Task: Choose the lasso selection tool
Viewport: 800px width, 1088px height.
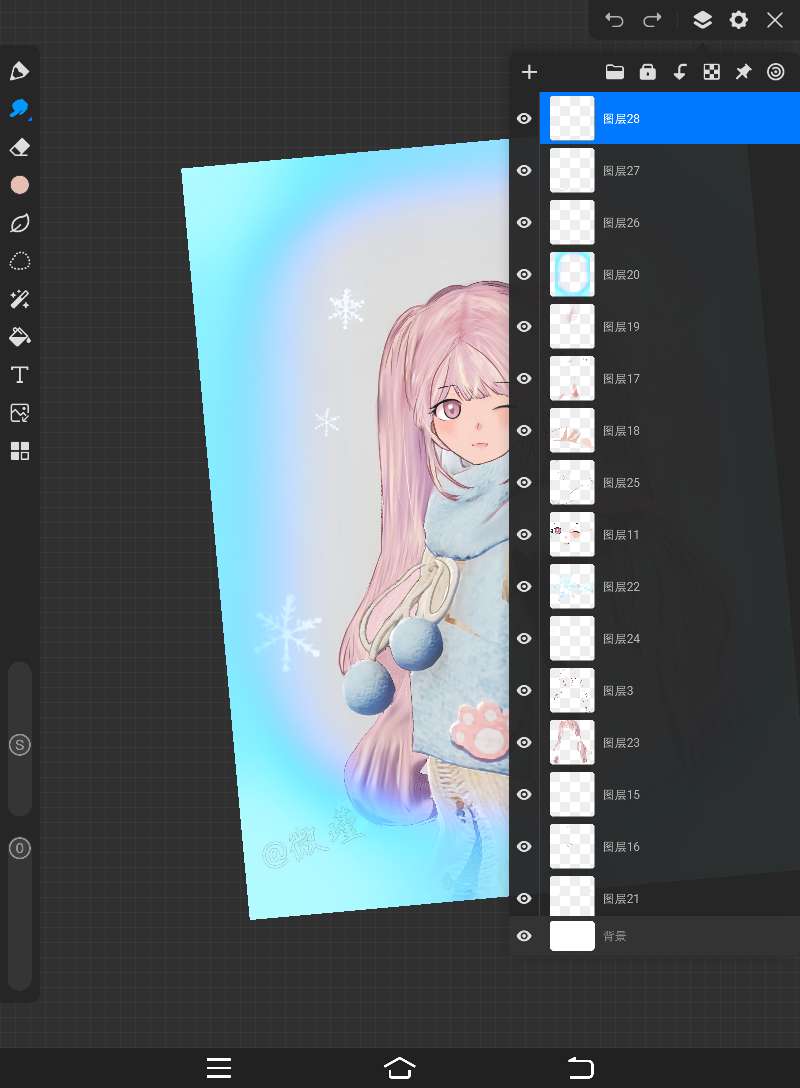Action: pyautogui.click(x=19, y=261)
